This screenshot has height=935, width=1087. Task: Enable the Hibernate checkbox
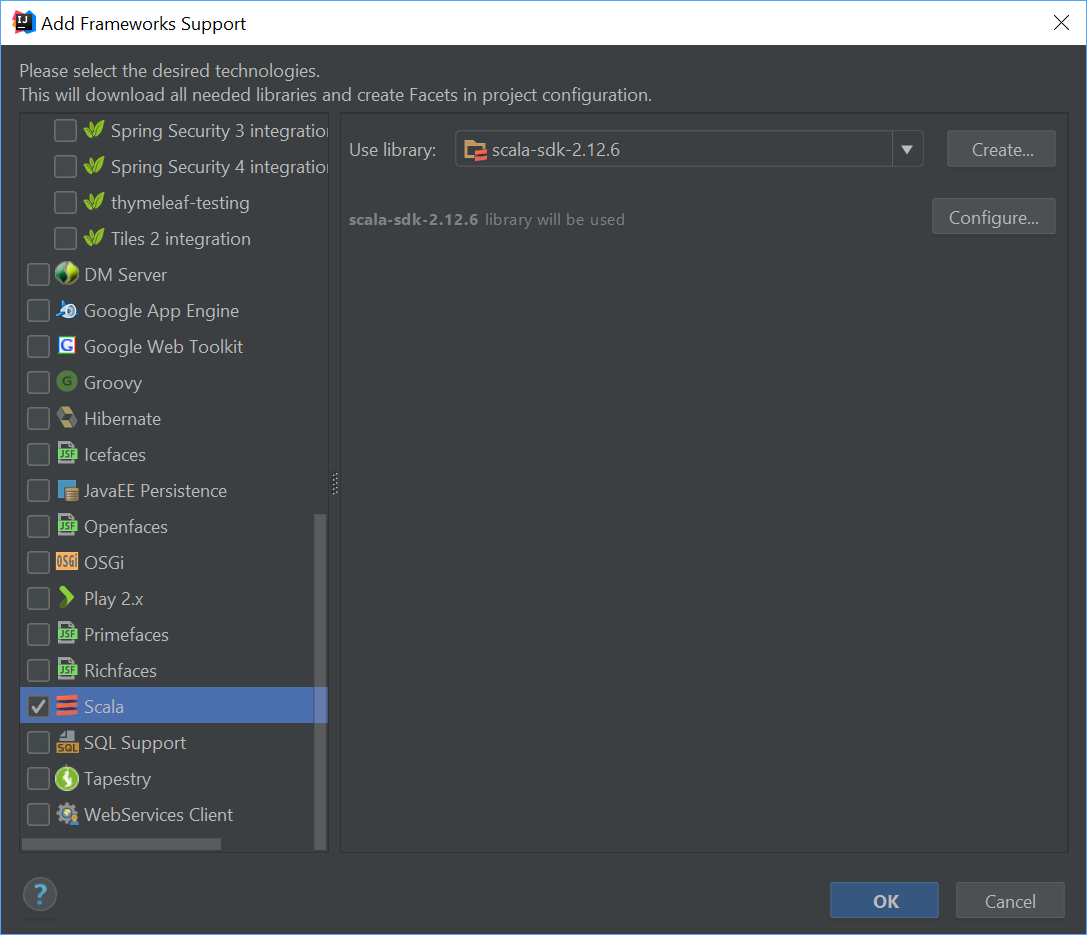(x=38, y=418)
